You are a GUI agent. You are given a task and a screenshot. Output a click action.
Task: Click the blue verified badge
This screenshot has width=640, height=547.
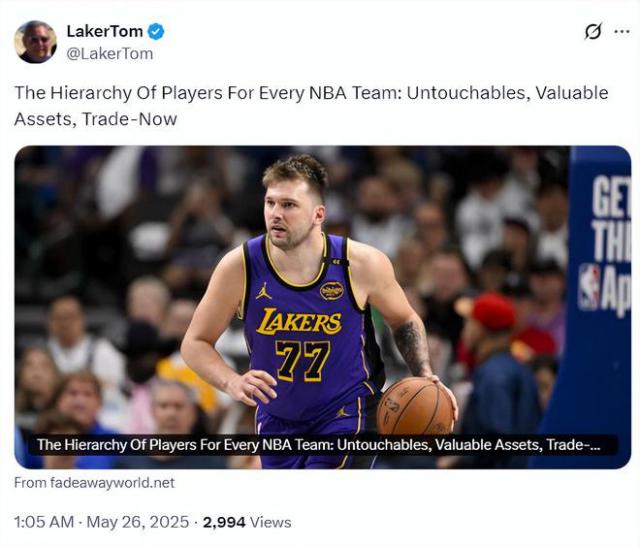[x=157, y=31]
